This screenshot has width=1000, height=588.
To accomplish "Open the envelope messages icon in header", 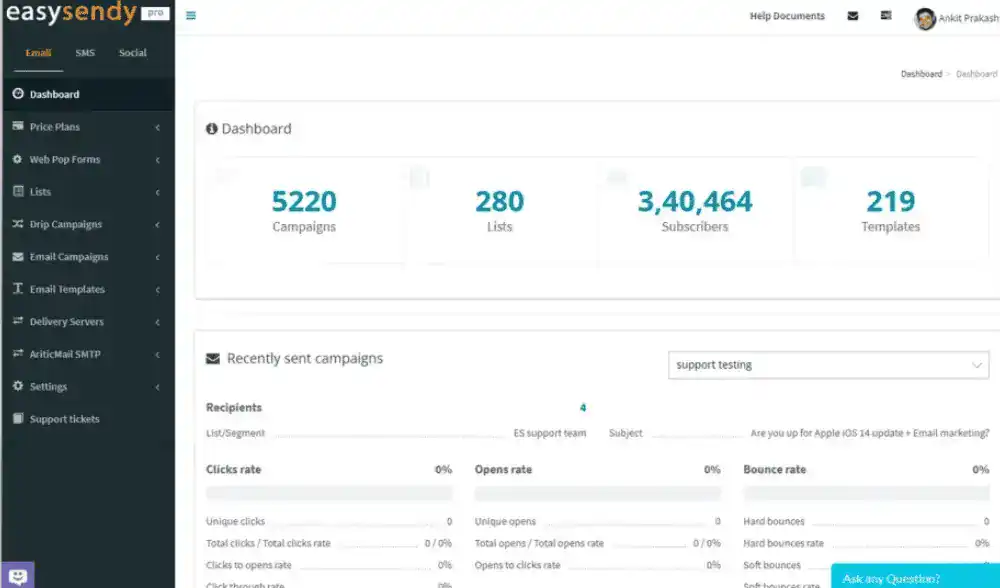I will (x=853, y=16).
